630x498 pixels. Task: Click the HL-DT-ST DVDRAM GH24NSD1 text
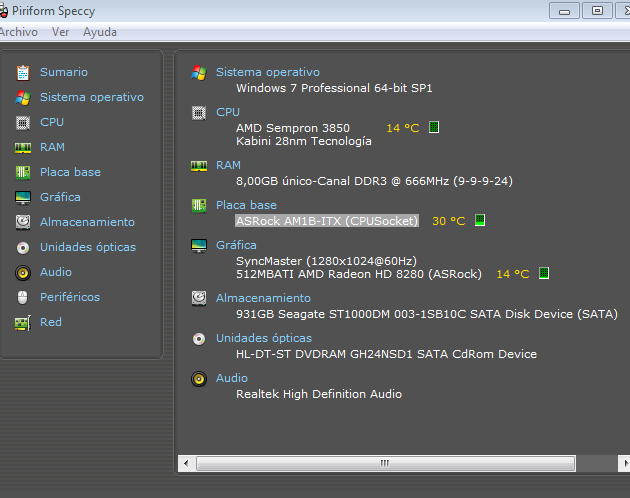[324, 354]
